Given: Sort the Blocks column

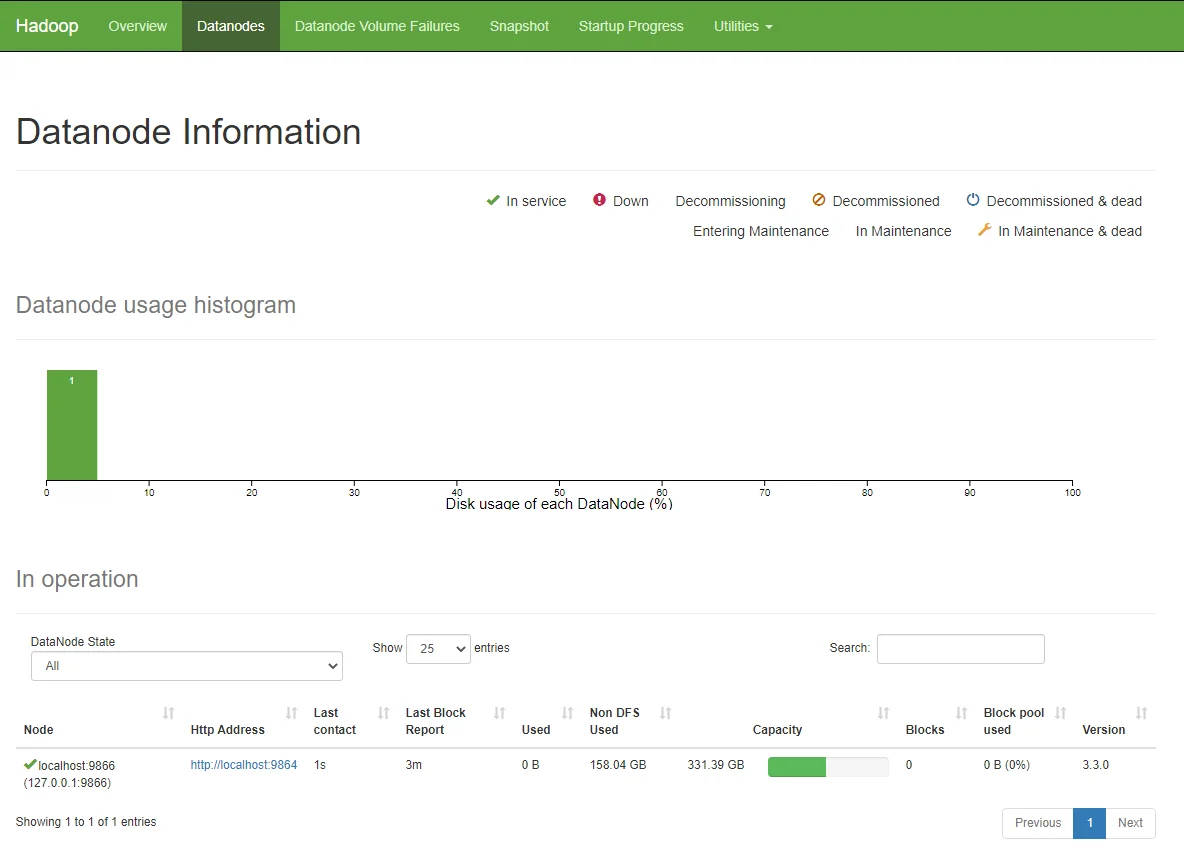Looking at the screenshot, I should coord(961,713).
